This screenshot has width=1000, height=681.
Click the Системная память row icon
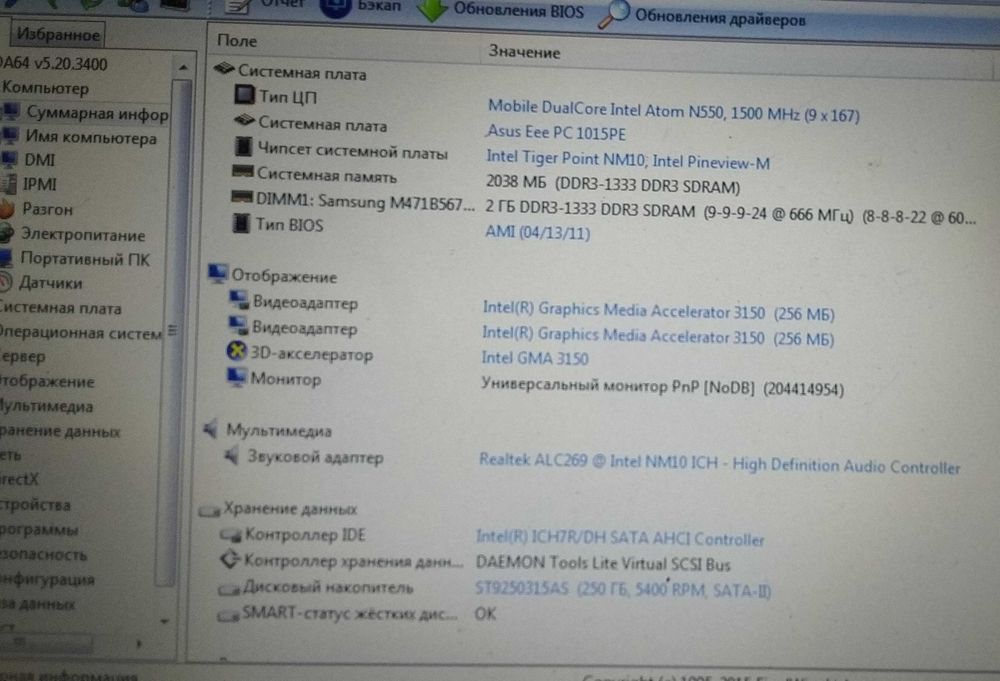pos(242,172)
